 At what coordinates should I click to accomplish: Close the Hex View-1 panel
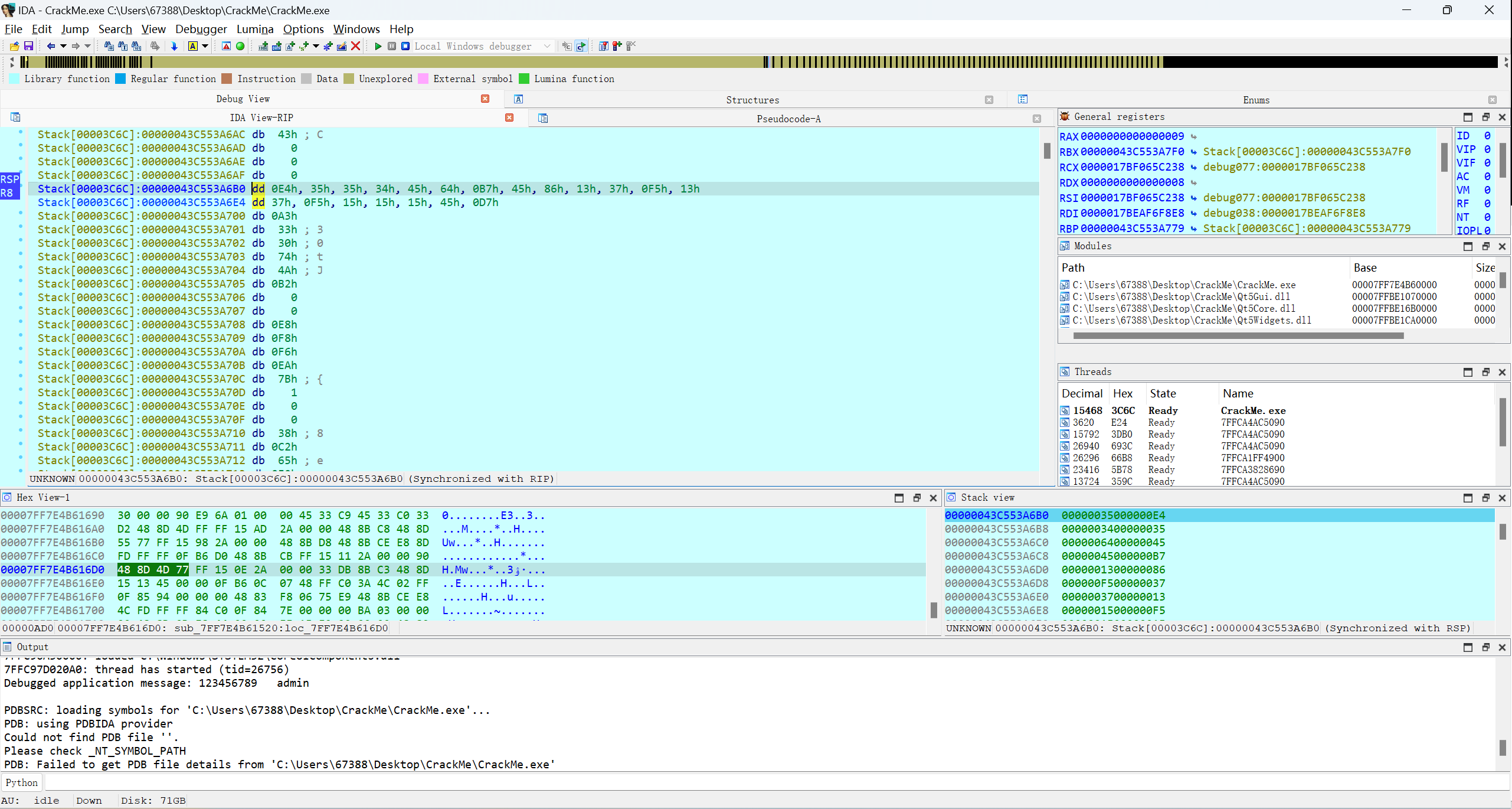[933, 498]
